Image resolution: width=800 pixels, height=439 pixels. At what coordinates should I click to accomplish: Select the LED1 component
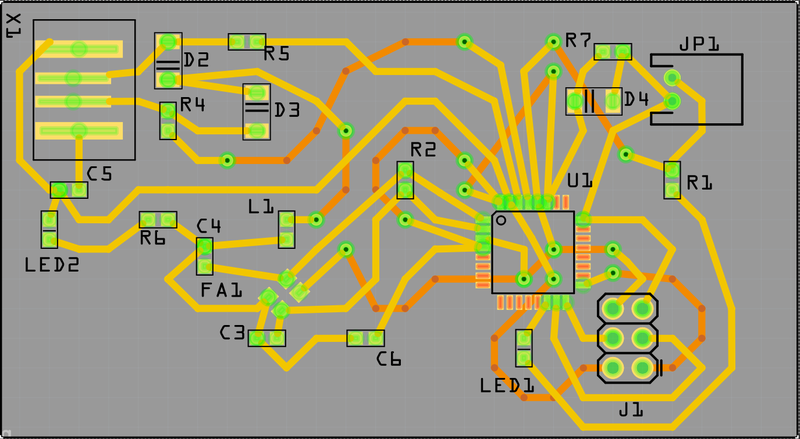(523, 348)
